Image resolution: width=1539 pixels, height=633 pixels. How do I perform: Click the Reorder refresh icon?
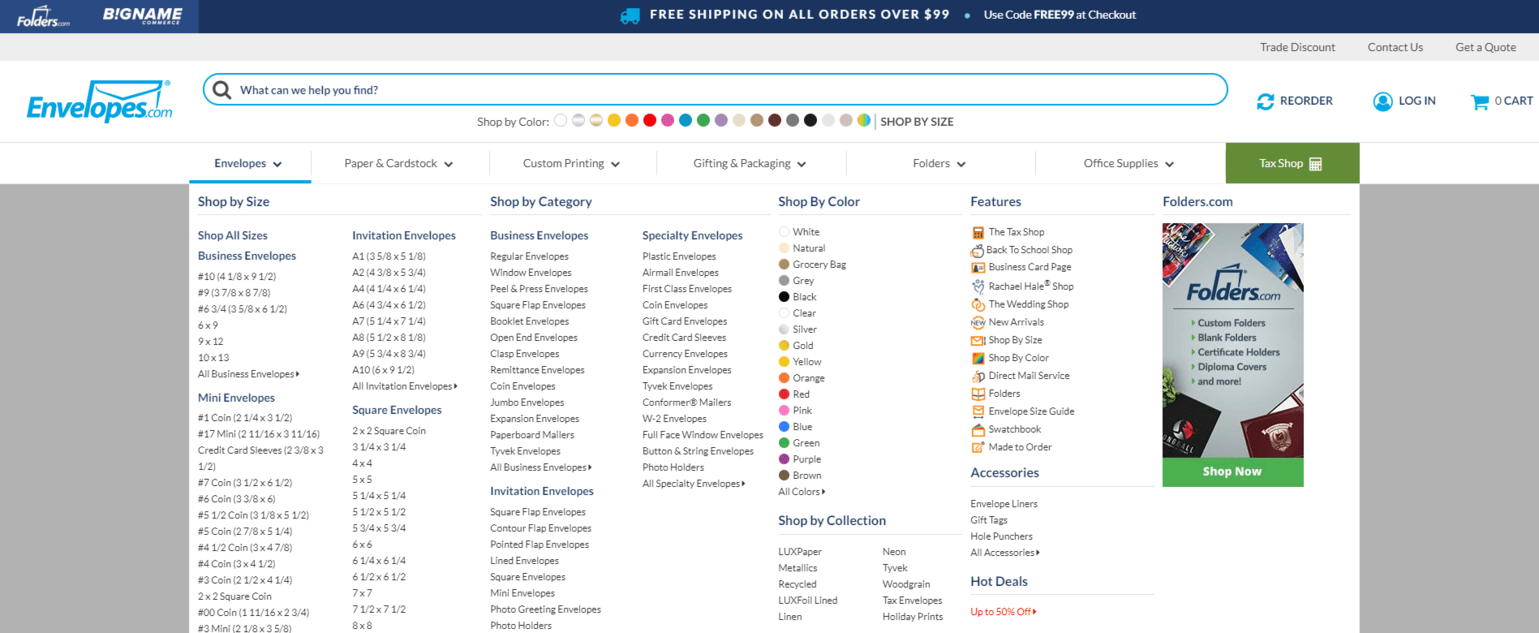(1265, 101)
